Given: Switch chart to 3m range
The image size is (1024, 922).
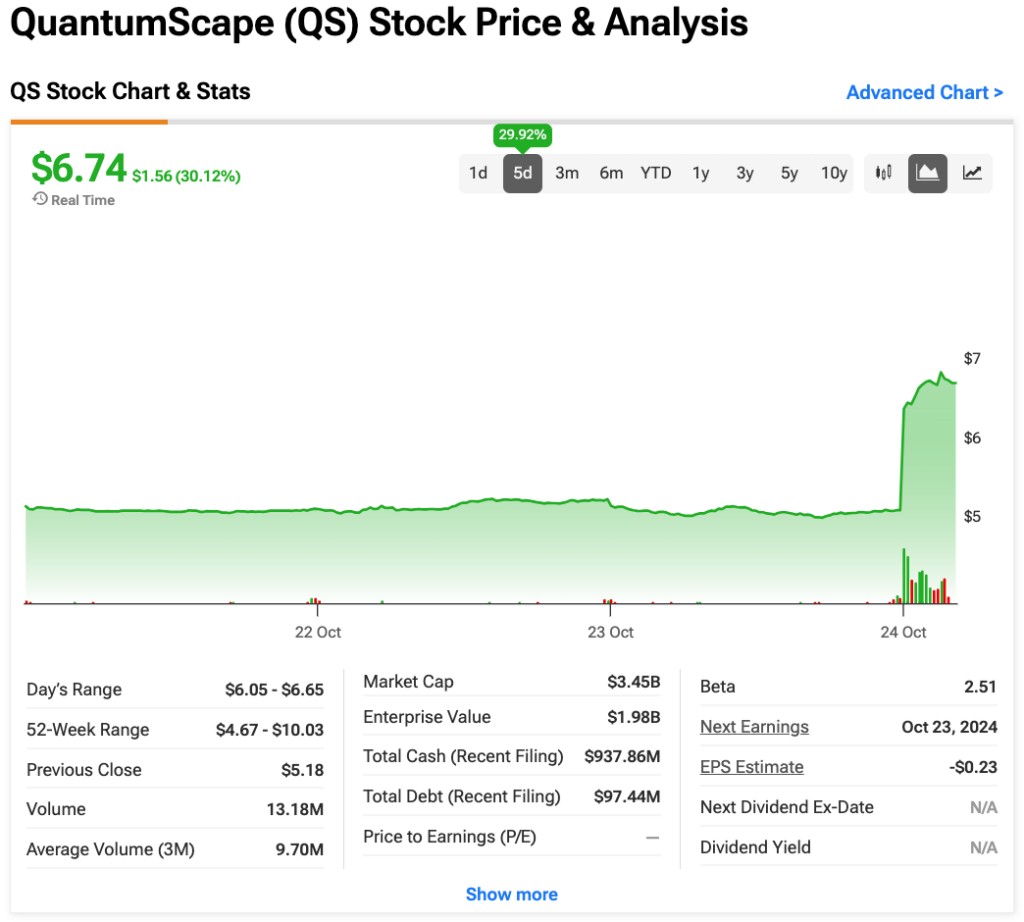Looking at the screenshot, I should pyautogui.click(x=566, y=173).
